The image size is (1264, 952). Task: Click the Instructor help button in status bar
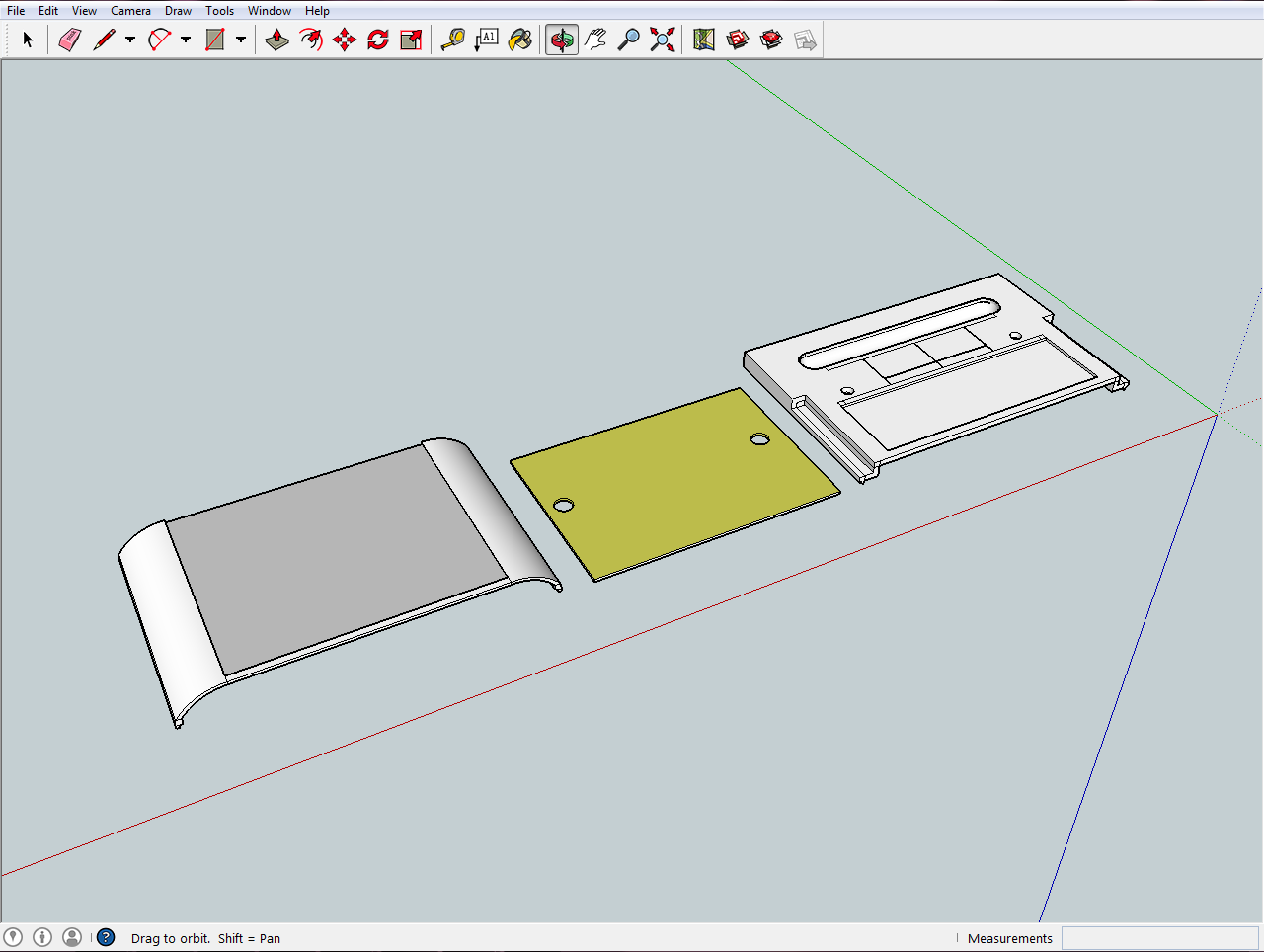[106, 937]
